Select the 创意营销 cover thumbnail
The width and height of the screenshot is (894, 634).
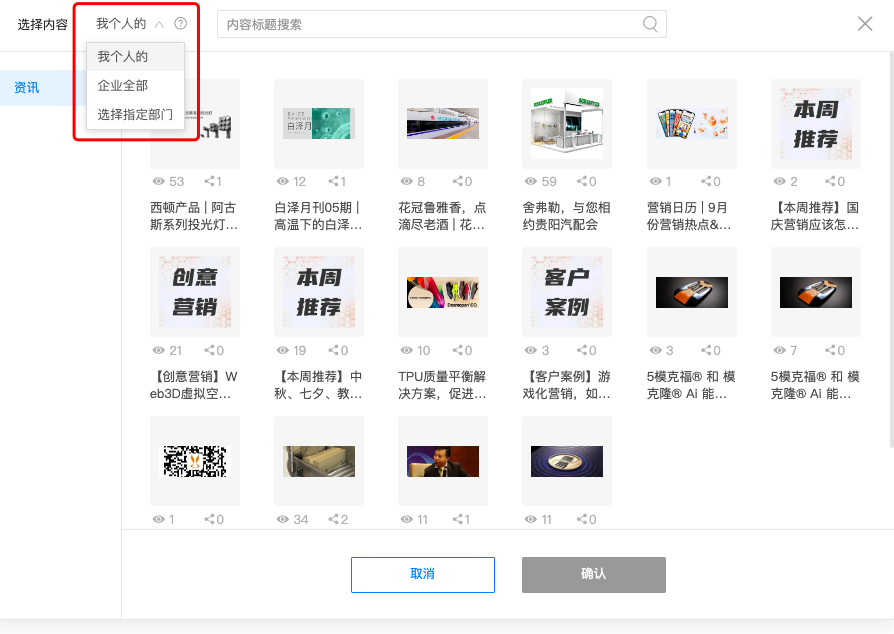point(195,292)
